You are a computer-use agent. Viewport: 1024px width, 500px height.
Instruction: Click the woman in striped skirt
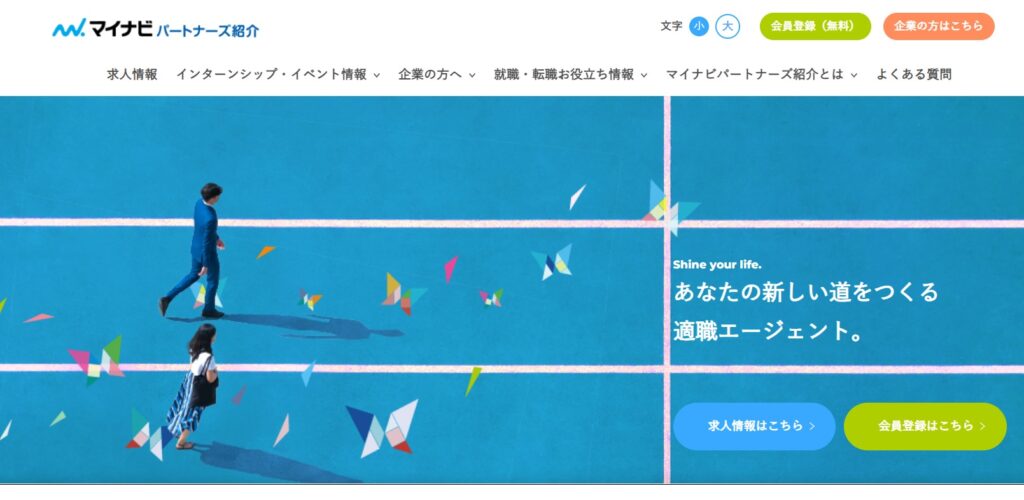pyautogui.click(x=193, y=386)
